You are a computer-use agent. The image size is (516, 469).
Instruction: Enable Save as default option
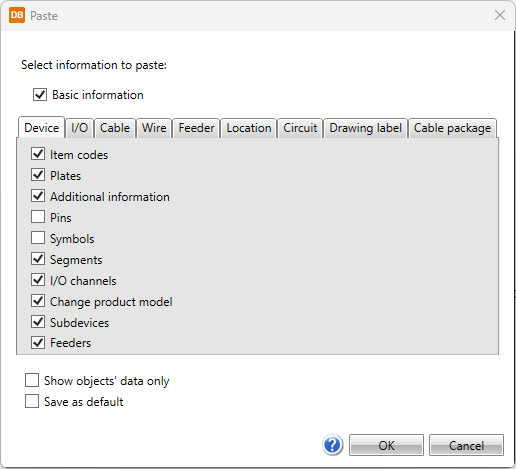pyautogui.click(x=32, y=401)
